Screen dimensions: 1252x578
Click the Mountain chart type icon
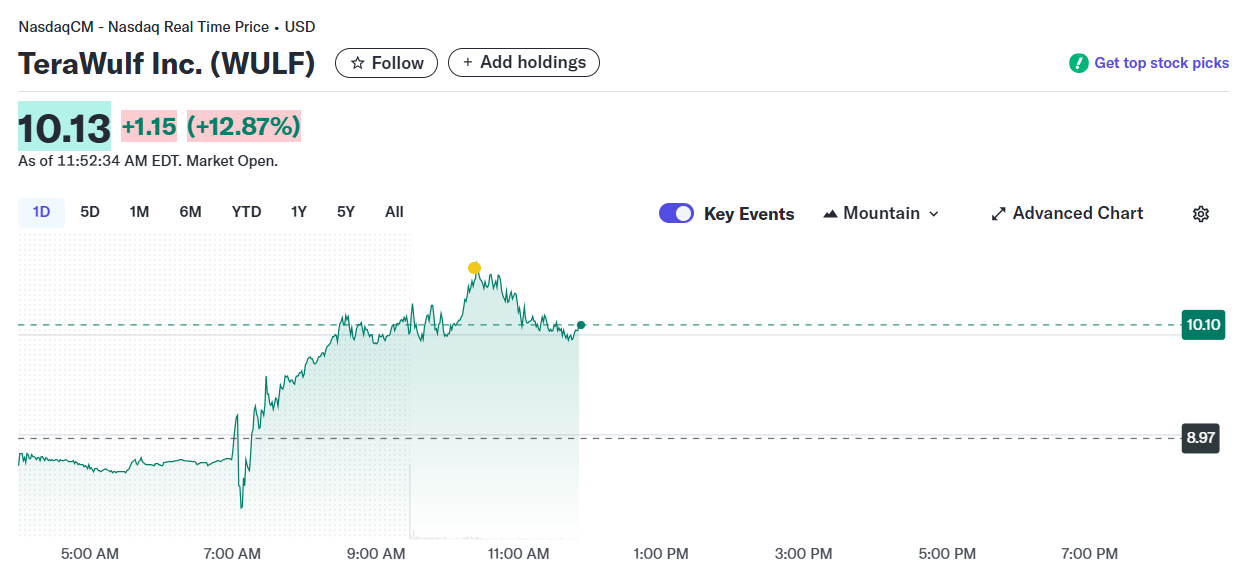pyautogui.click(x=830, y=214)
